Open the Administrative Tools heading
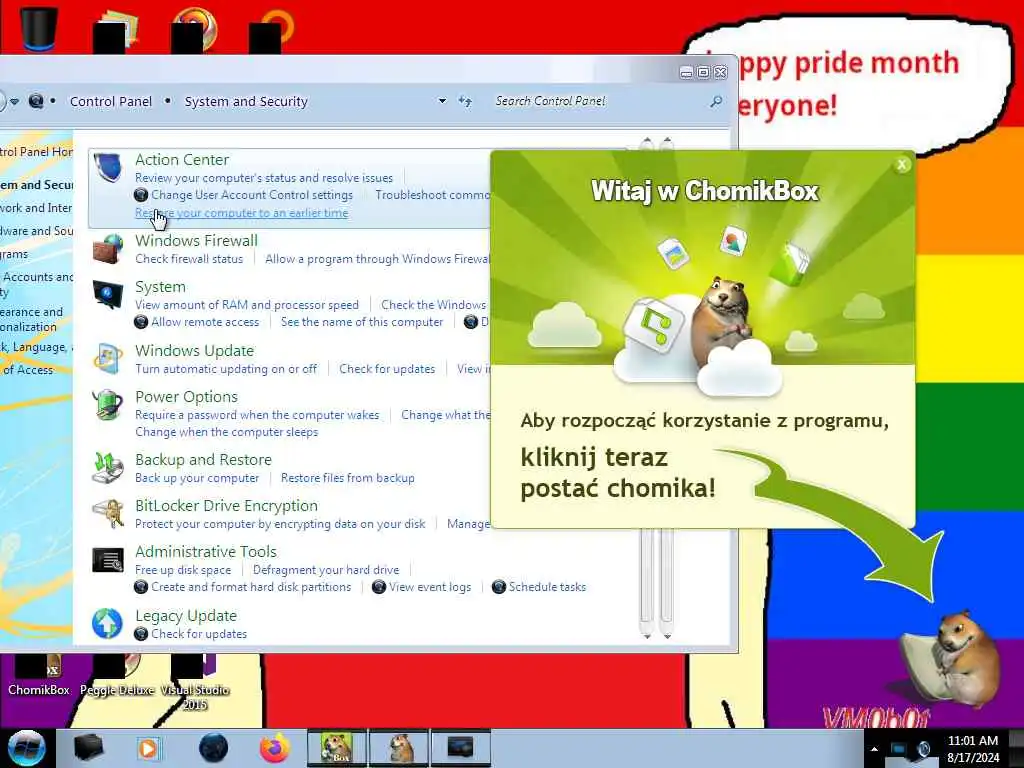Screen dimensions: 1024x768 pyautogui.click(x=206, y=552)
